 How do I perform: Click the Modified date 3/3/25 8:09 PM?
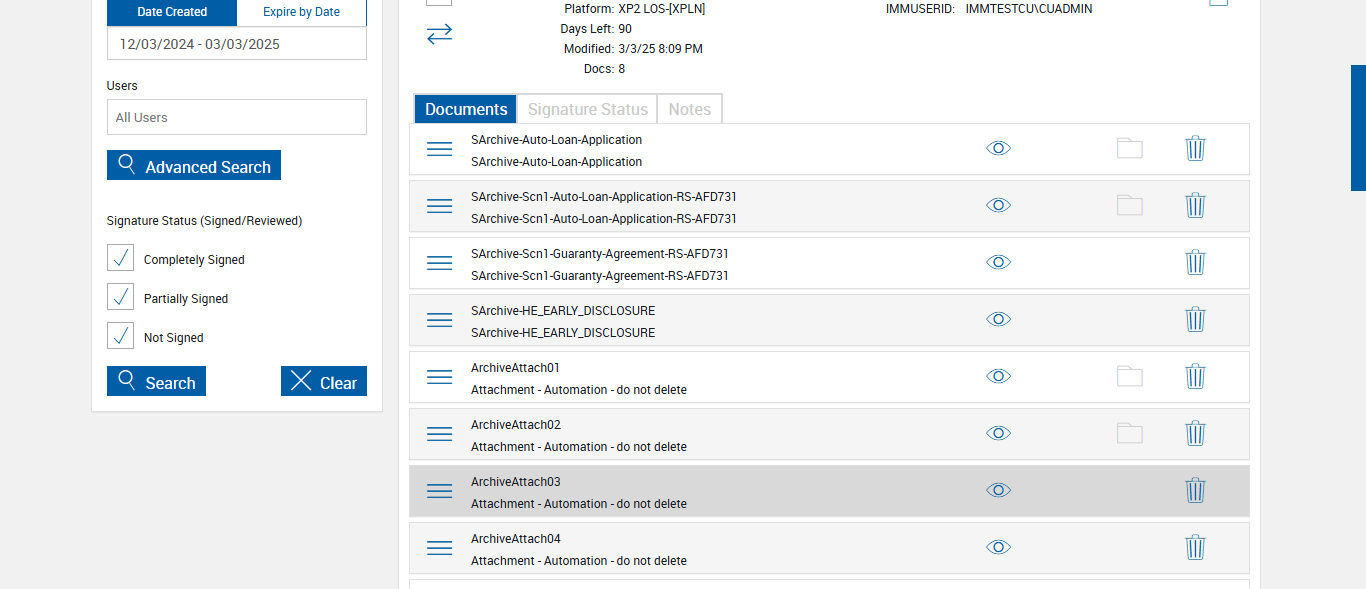pyautogui.click(x=661, y=49)
